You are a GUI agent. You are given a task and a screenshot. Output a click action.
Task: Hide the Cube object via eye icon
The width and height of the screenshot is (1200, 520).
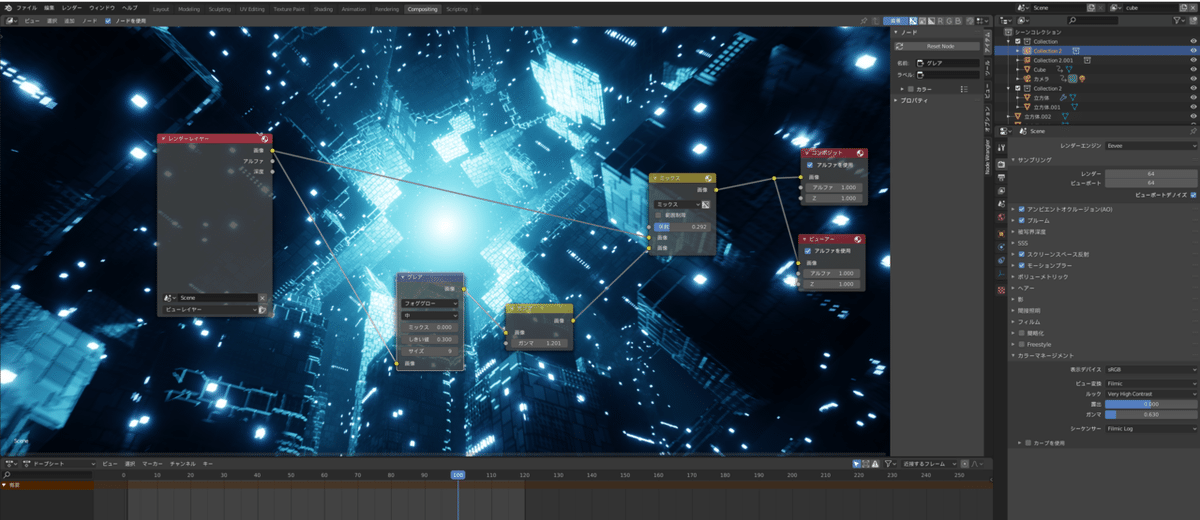click(x=1193, y=69)
